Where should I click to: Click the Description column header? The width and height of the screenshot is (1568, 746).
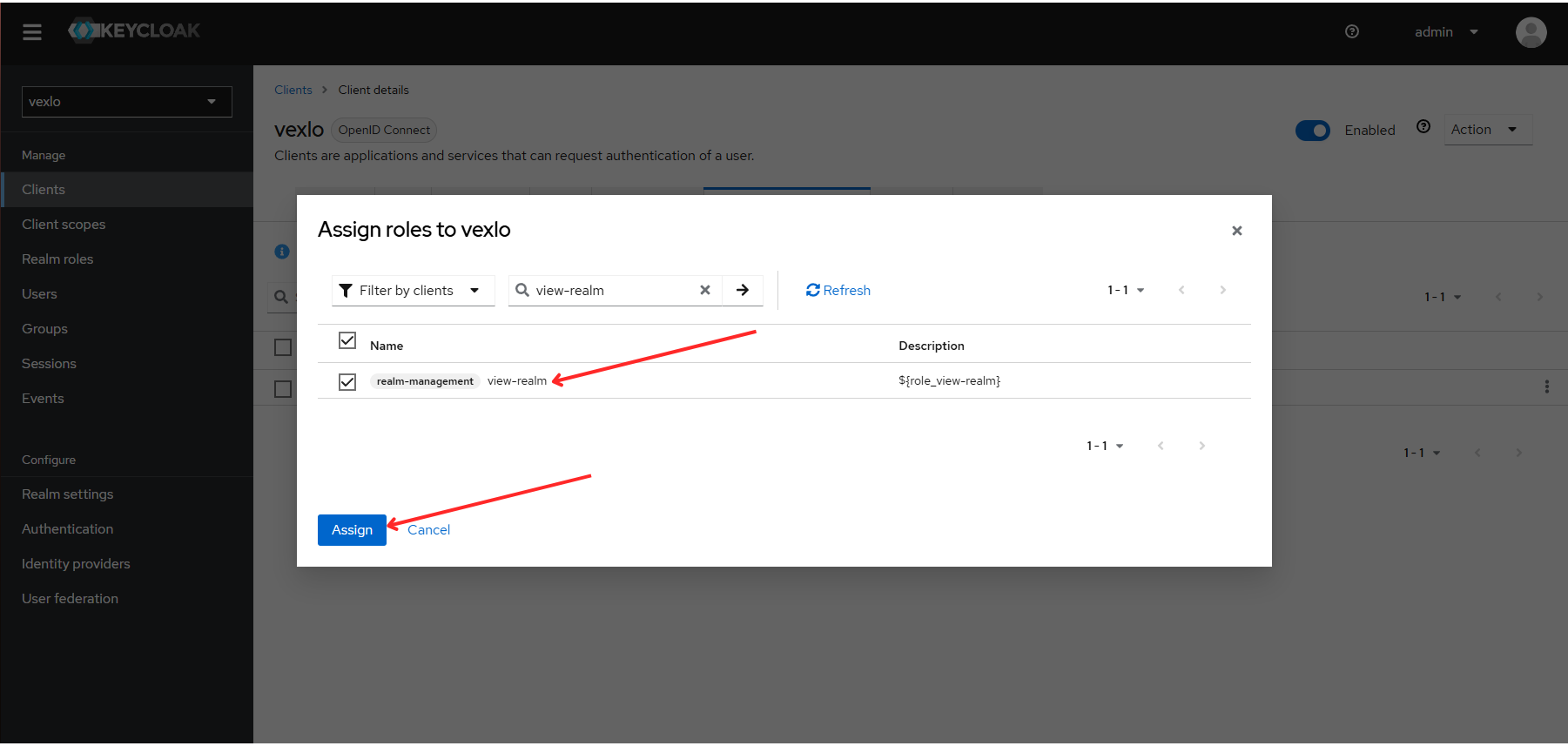pos(932,346)
